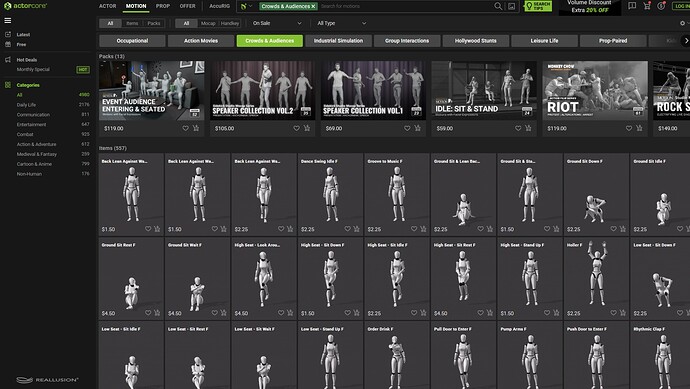Click the Latest sidebar icon
Viewport: 690px width, 389px height.
(7, 34)
